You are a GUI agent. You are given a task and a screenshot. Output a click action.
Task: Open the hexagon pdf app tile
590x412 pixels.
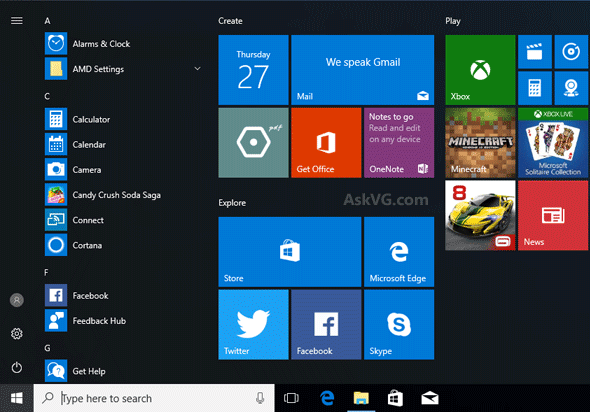tap(253, 143)
